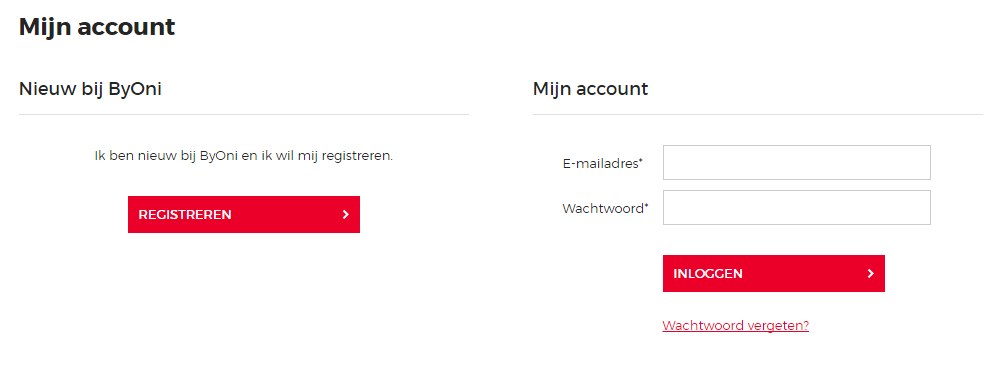Click the 'E-mailadres*' field label
The height and width of the screenshot is (365, 985).
(603, 163)
